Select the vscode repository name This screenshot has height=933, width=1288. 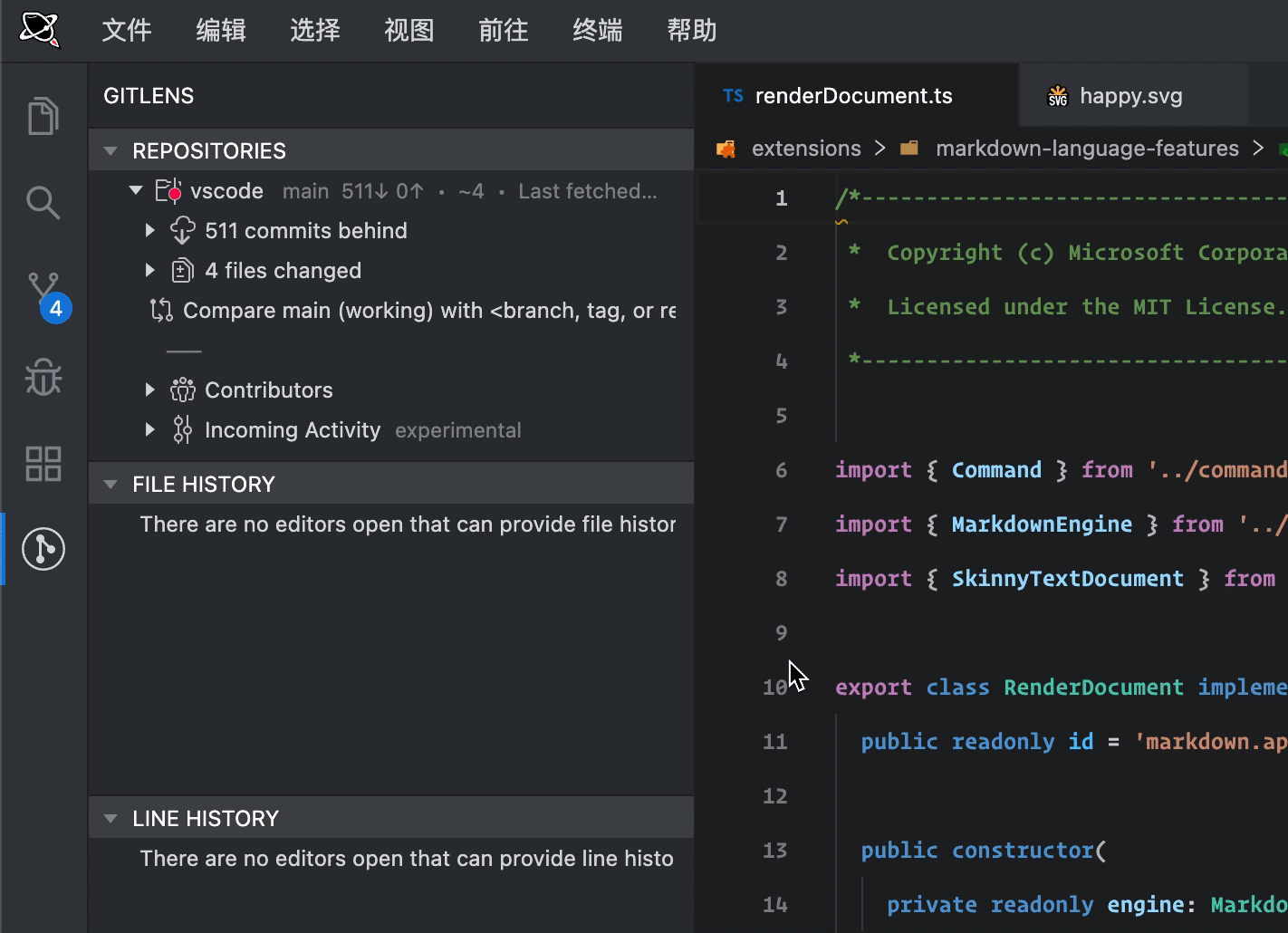[x=226, y=191]
